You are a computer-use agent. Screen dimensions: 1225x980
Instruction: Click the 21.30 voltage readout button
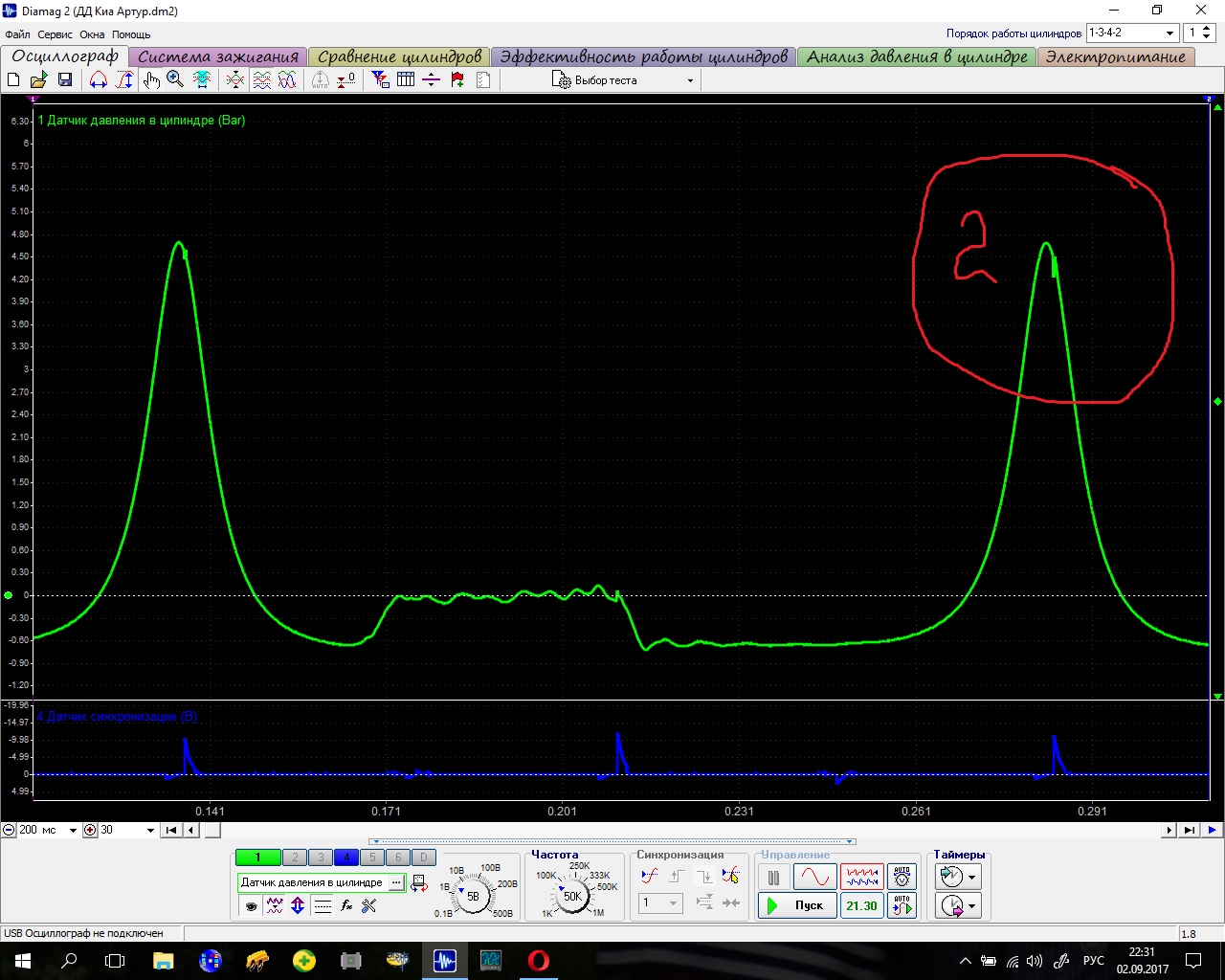coord(861,905)
